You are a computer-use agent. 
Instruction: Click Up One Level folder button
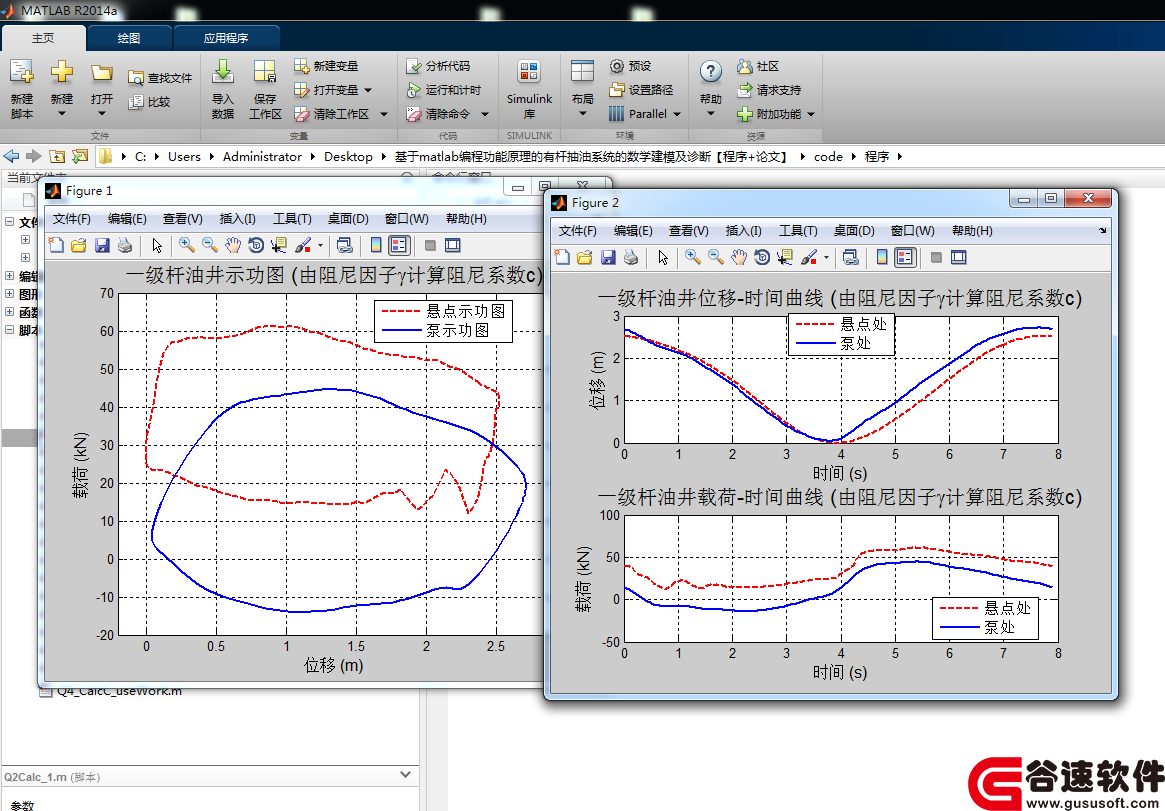(56, 156)
